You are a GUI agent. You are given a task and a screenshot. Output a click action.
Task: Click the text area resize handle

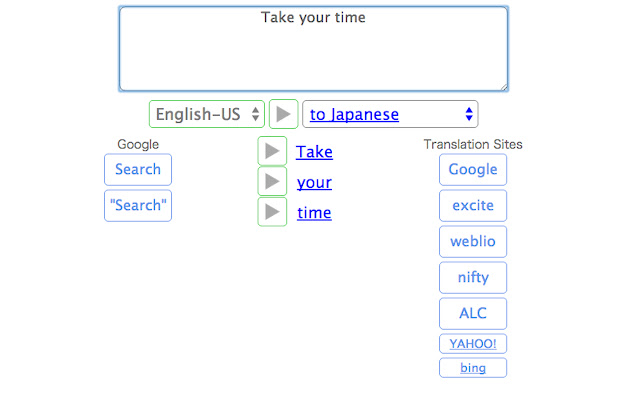pos(503,87)
